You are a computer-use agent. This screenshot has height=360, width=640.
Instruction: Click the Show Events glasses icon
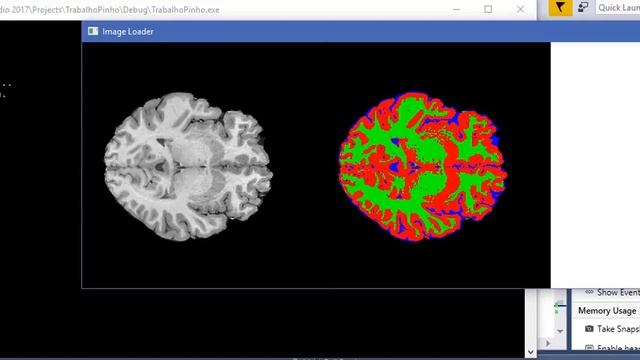(589, 292)
